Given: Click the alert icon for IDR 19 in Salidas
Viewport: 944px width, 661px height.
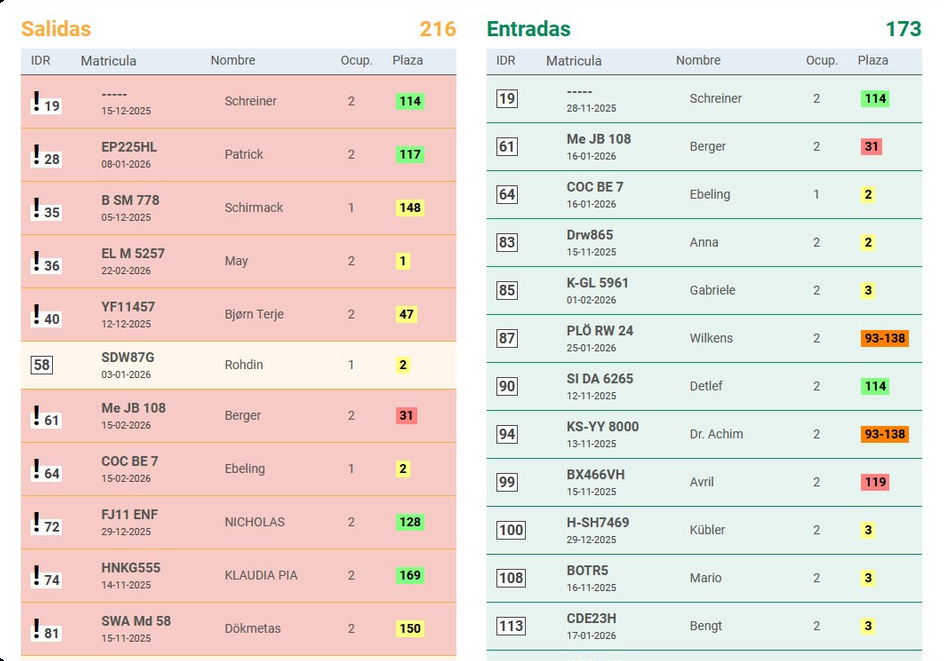Looking at the screenshot, I should click(x=37, y=101).
